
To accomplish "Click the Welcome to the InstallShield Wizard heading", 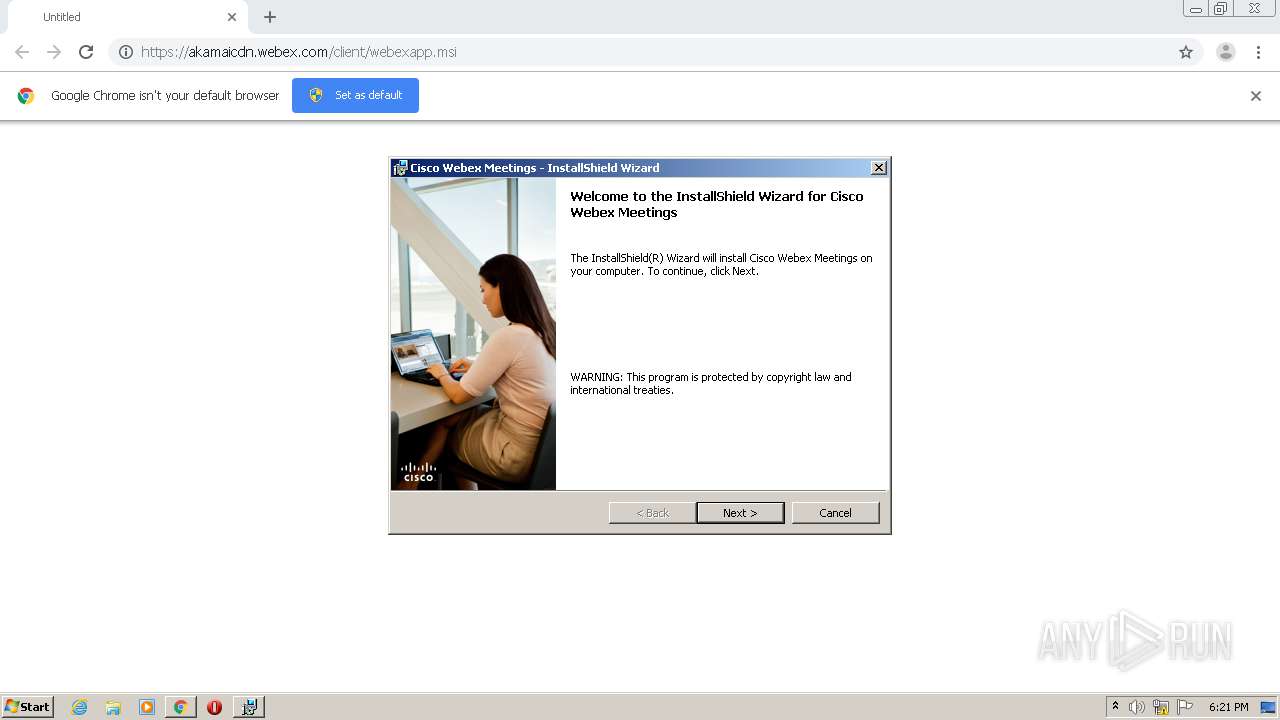I will [717, 204].
